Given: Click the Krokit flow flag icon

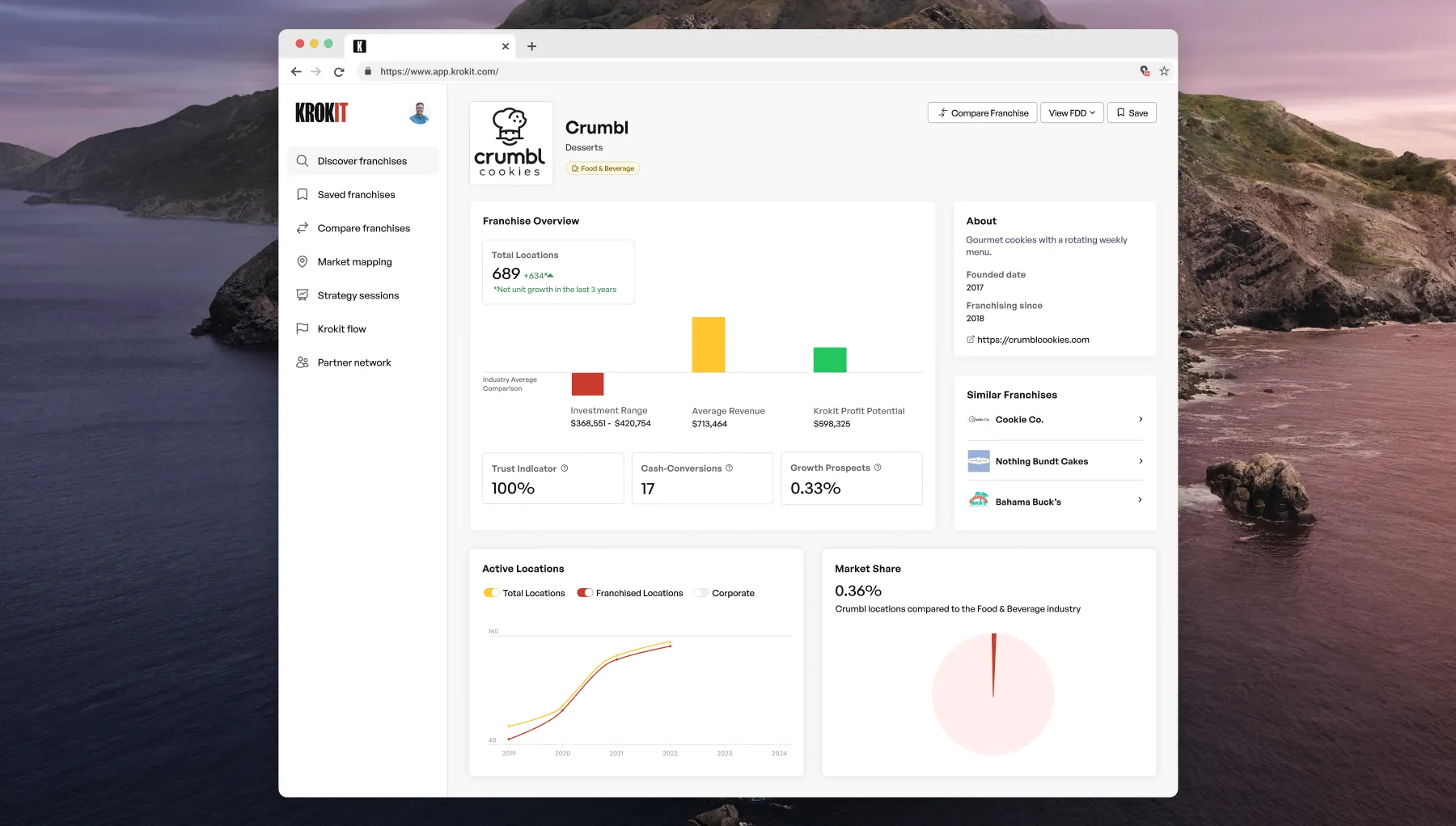Looking at the screenshot, I should [303, 329].
